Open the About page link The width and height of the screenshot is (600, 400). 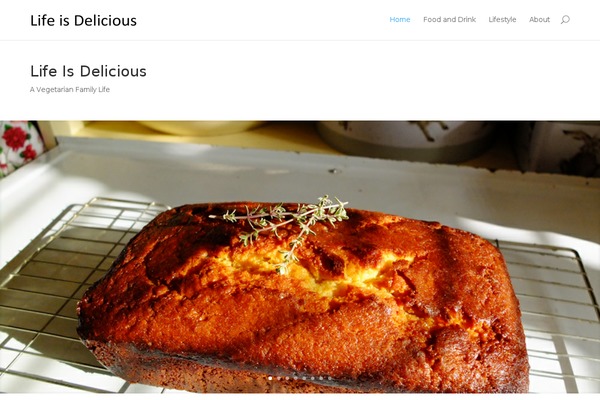click(x=539, y=20)
